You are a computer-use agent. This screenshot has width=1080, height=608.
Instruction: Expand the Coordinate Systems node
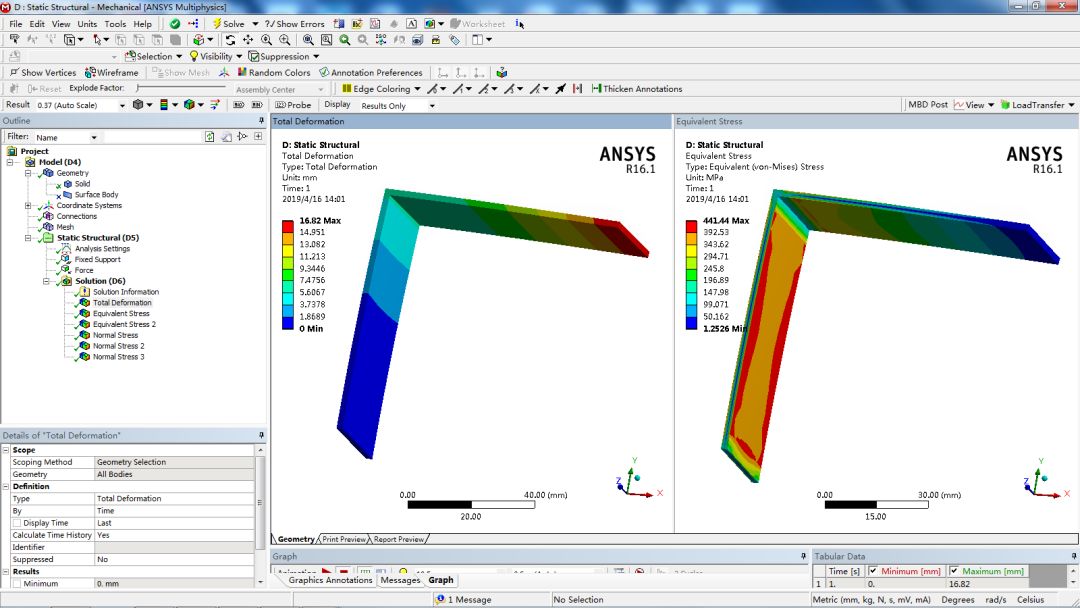28,205
